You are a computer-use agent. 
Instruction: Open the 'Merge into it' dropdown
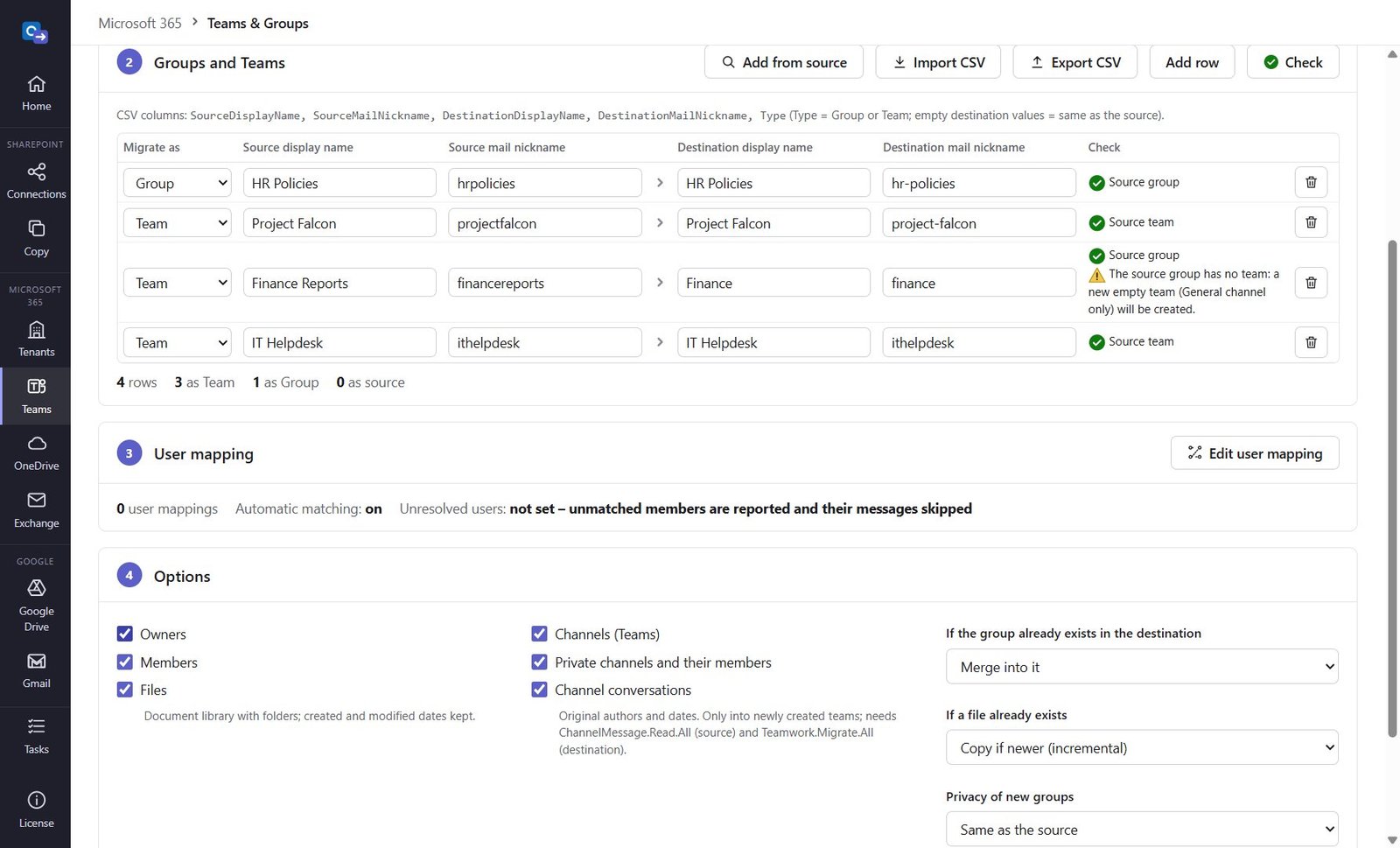pos(1142,667)
